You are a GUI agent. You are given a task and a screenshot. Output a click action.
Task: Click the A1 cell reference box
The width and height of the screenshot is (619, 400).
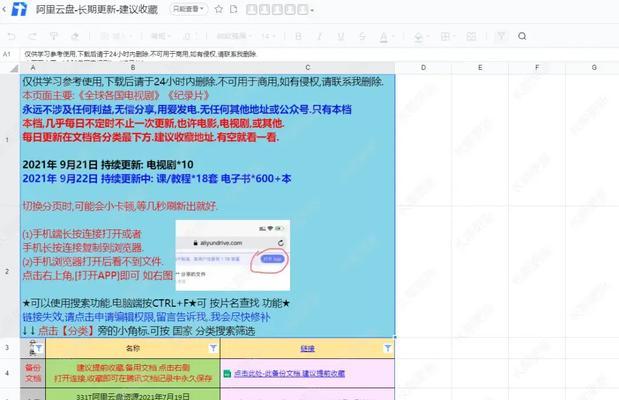(x=7, y=54)
